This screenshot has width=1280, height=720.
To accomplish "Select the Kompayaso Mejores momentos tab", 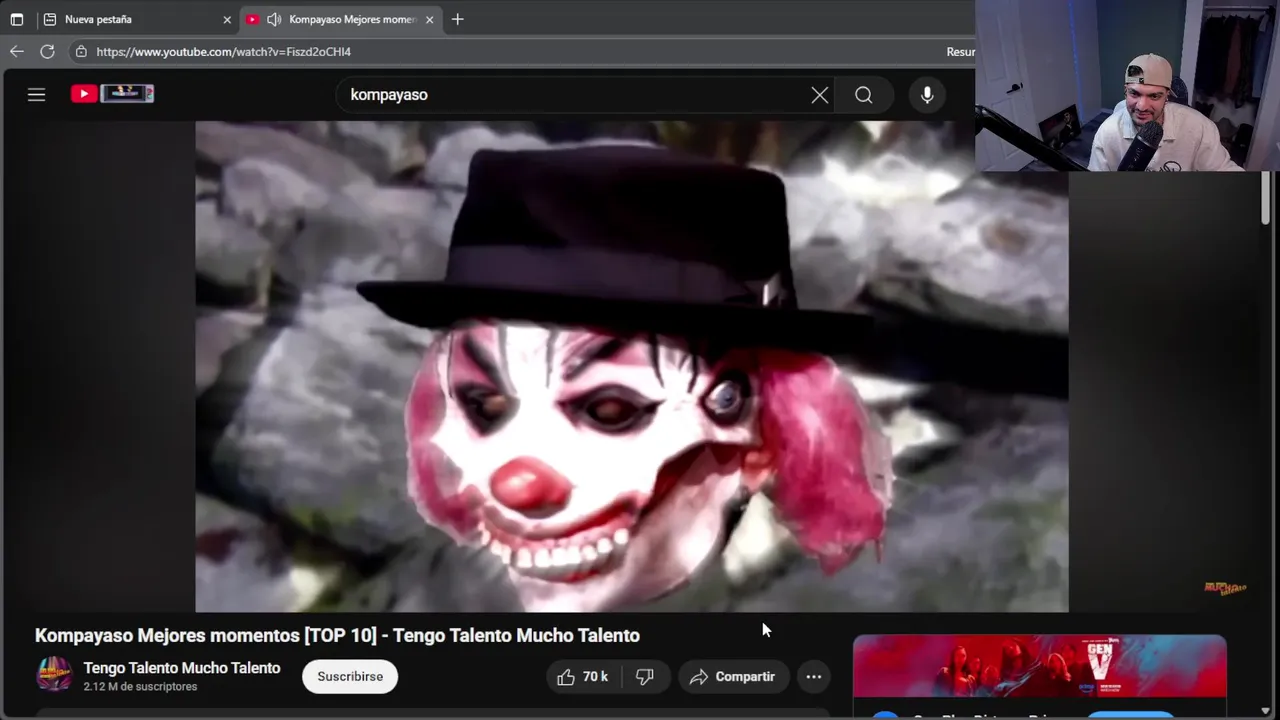I will click(x=340, y=19).
